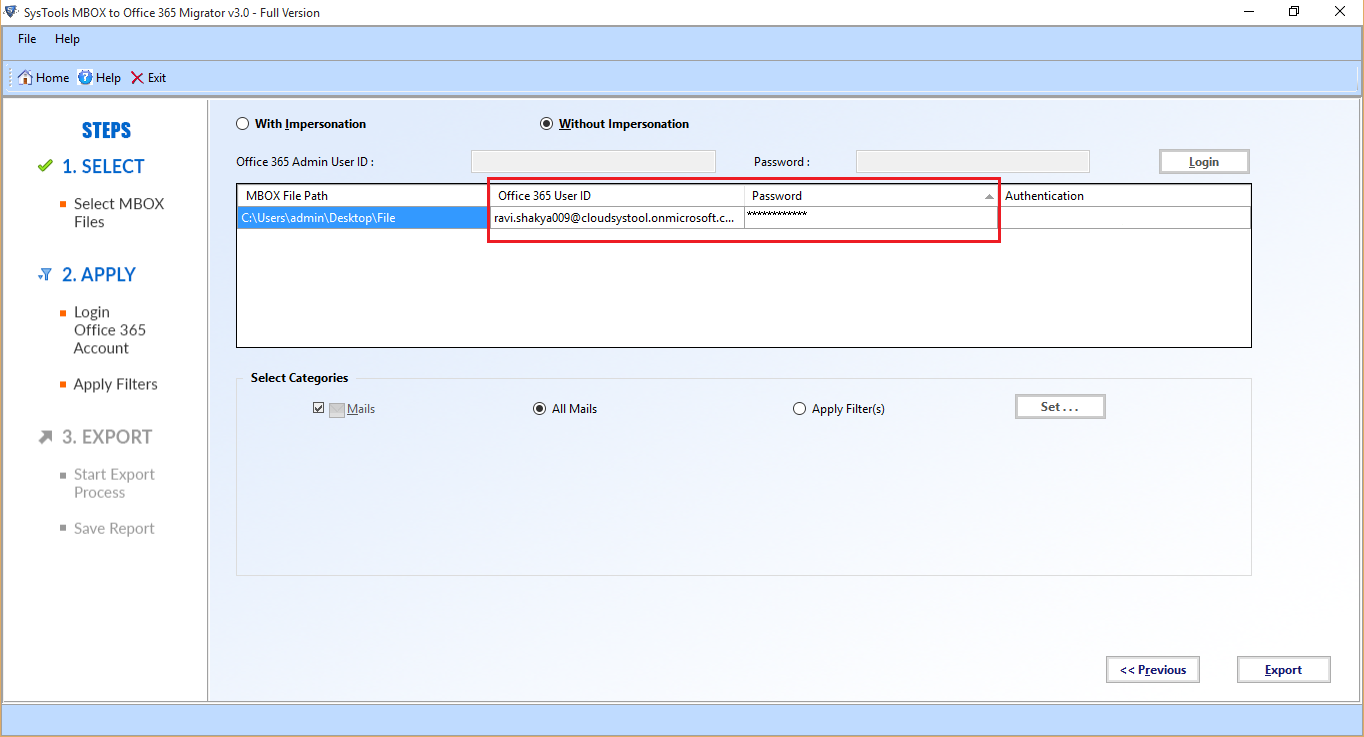Click the red Exit toolbar icon

tap(137, 78)
